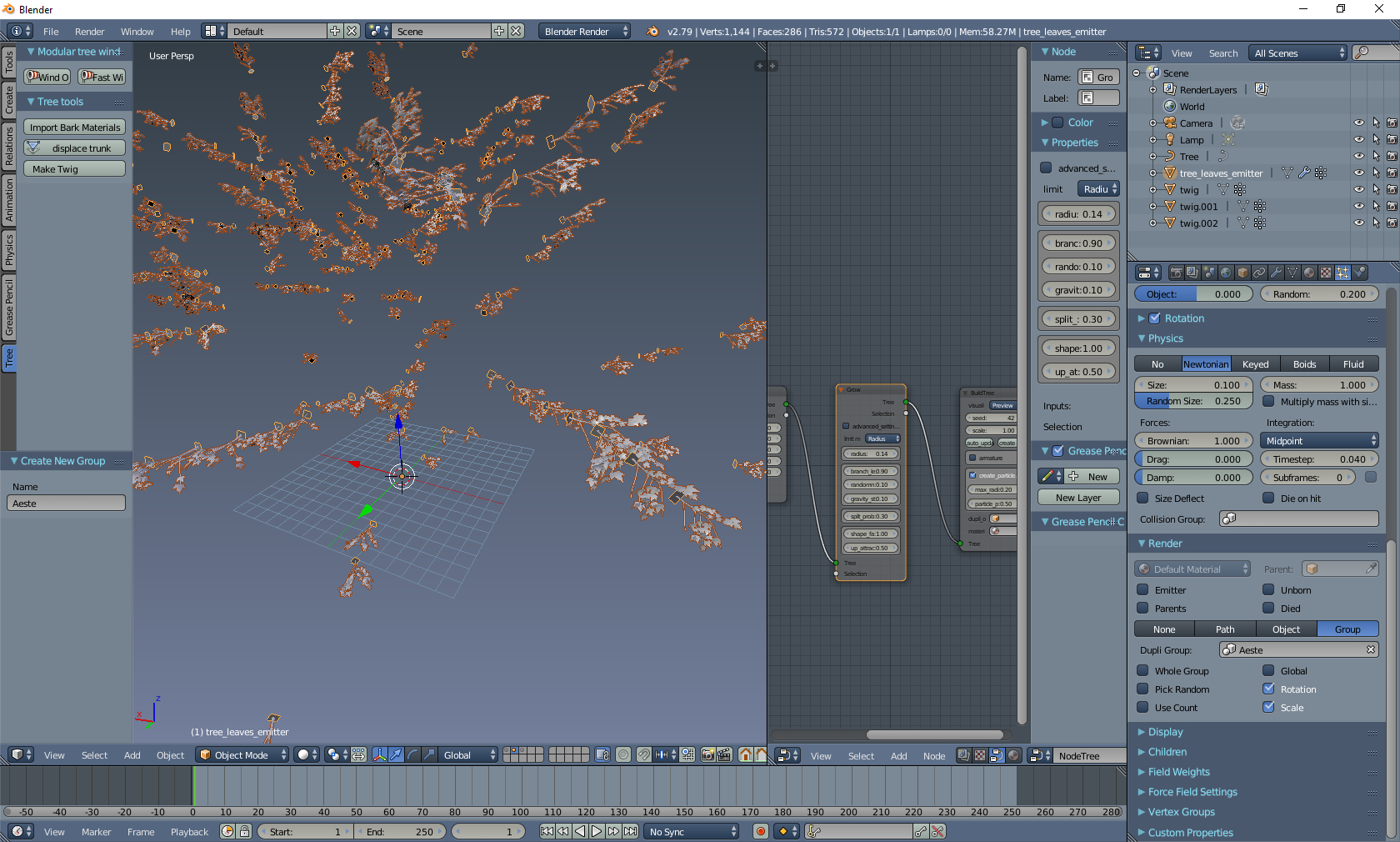Viewport: 1400px width, 842px height.
Task: Open the Object properties tab (cube icon)
Action: (x=1242, y=273)
